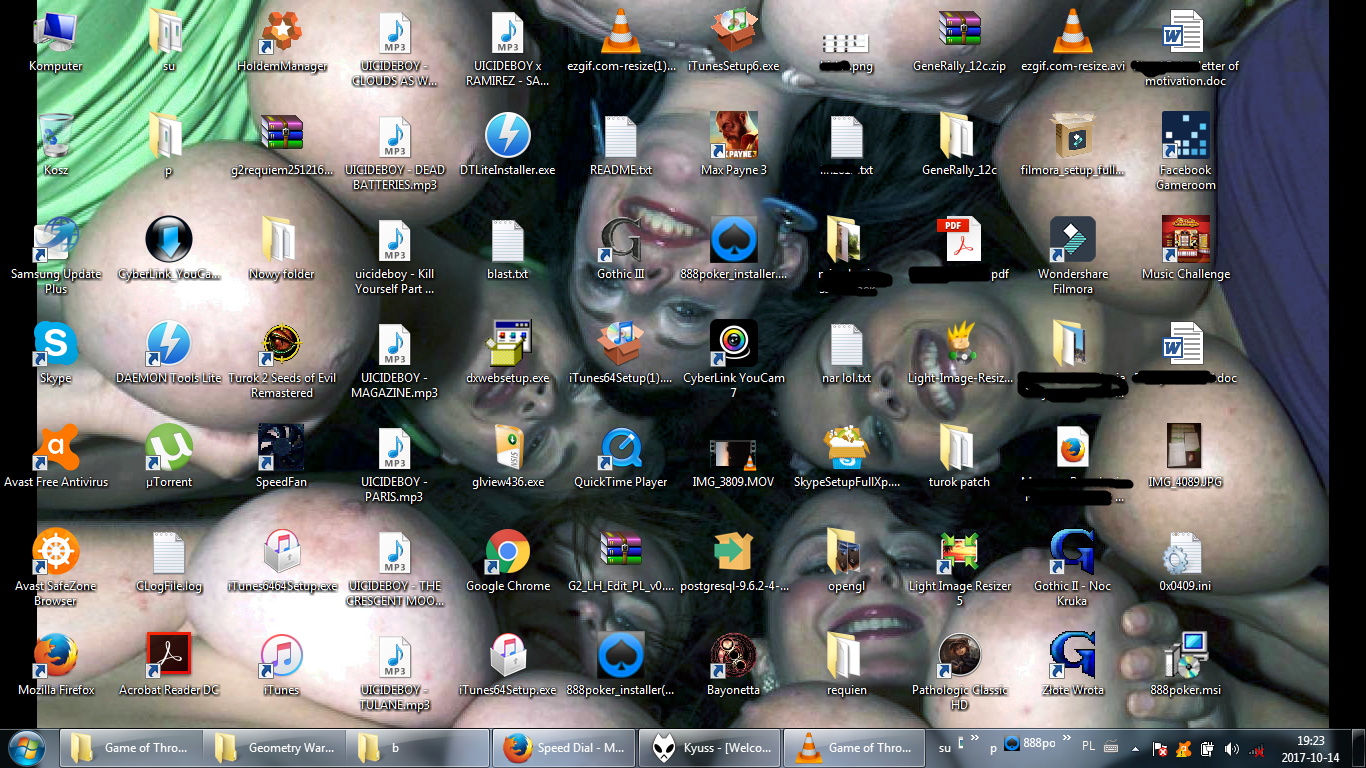
Task: Select UICIDEBOY - PARIS.mp3 file
Action: [395, 464]
